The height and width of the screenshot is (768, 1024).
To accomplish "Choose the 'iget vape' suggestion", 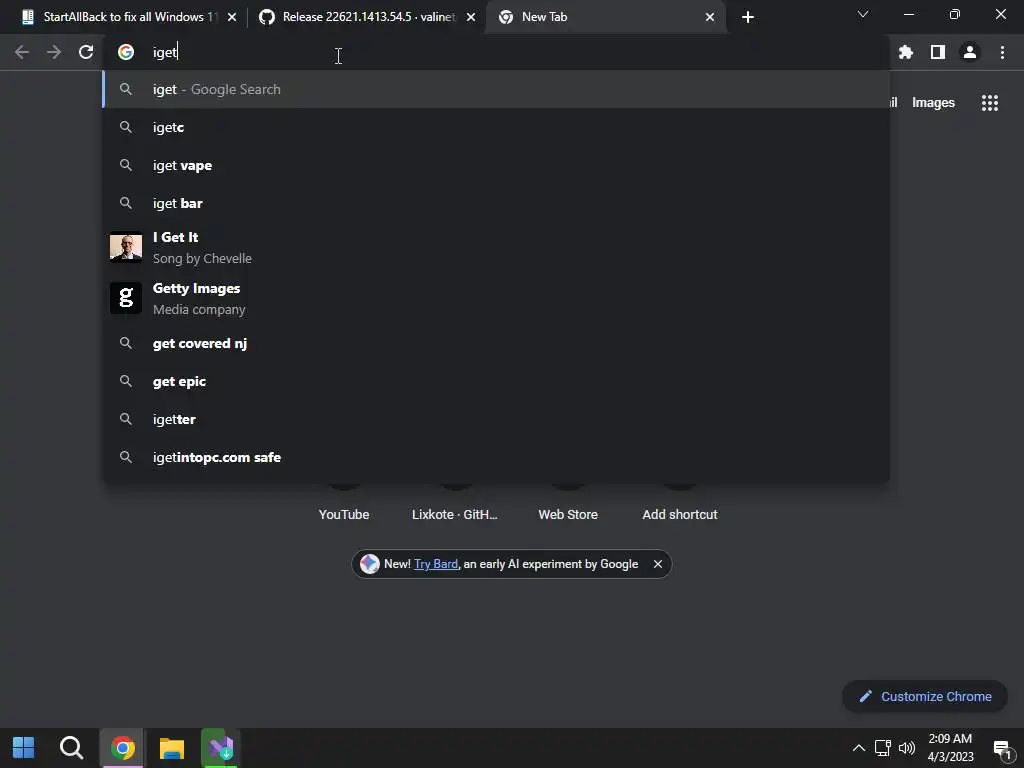I will (x=496, y=165).
